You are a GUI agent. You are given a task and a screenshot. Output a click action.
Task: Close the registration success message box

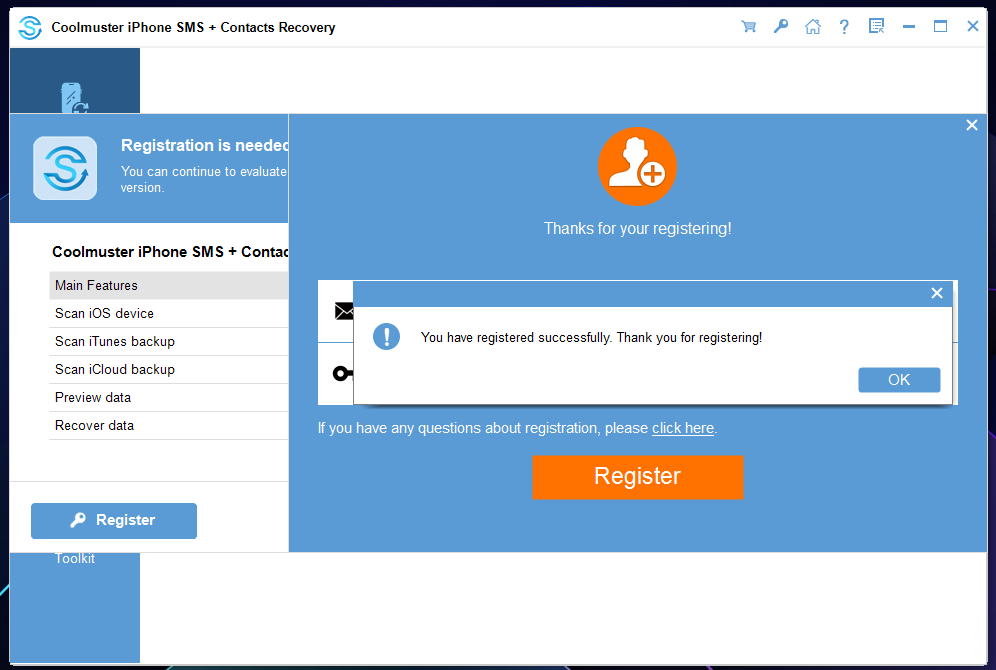click(x=936, y=293)
